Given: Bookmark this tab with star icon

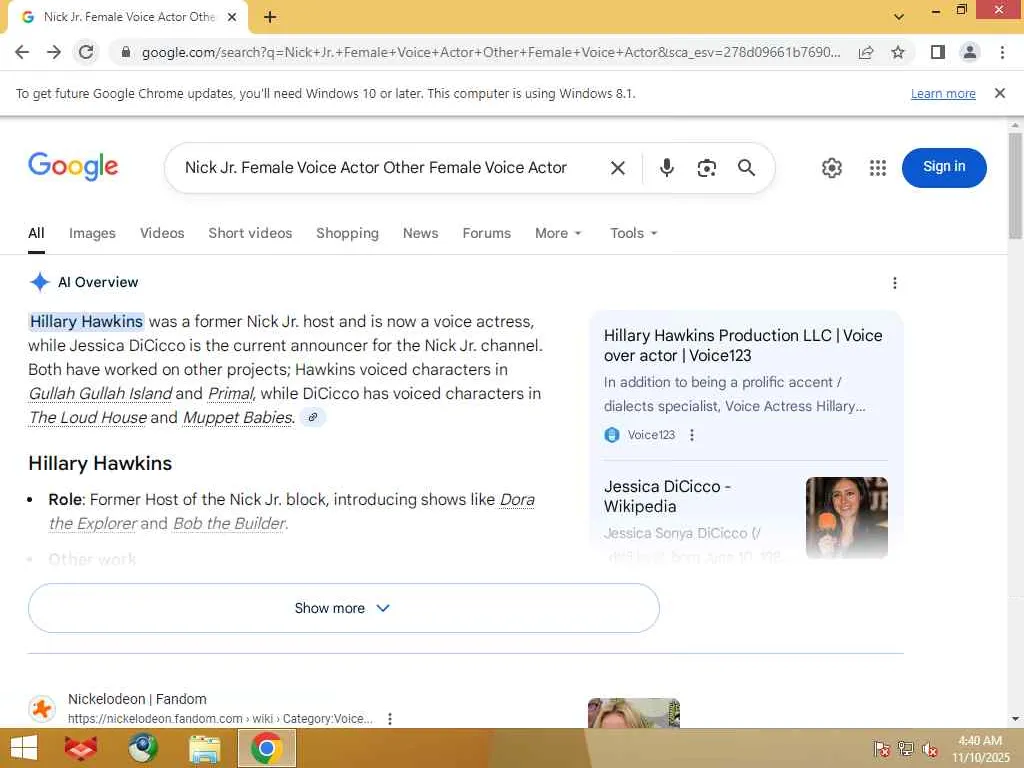Looking at the screenshot, I should tap(898, 52).
